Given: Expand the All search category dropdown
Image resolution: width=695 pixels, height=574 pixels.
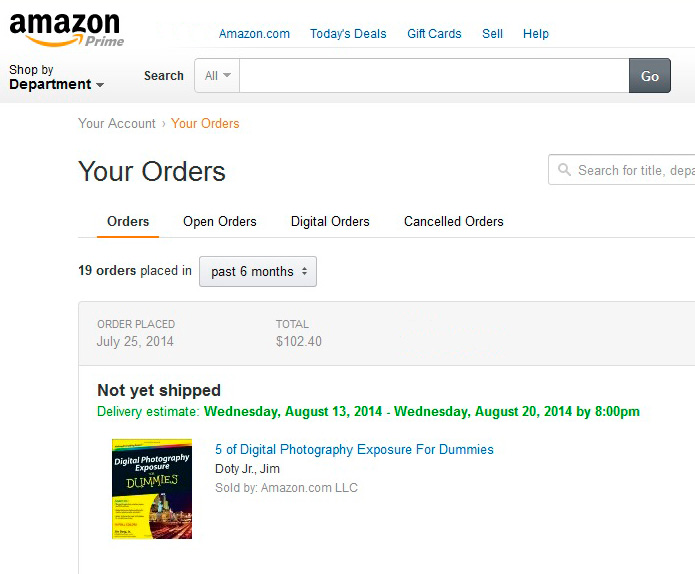Looking at the screenshot, I should pyautogui.click(x=217, y=76).
